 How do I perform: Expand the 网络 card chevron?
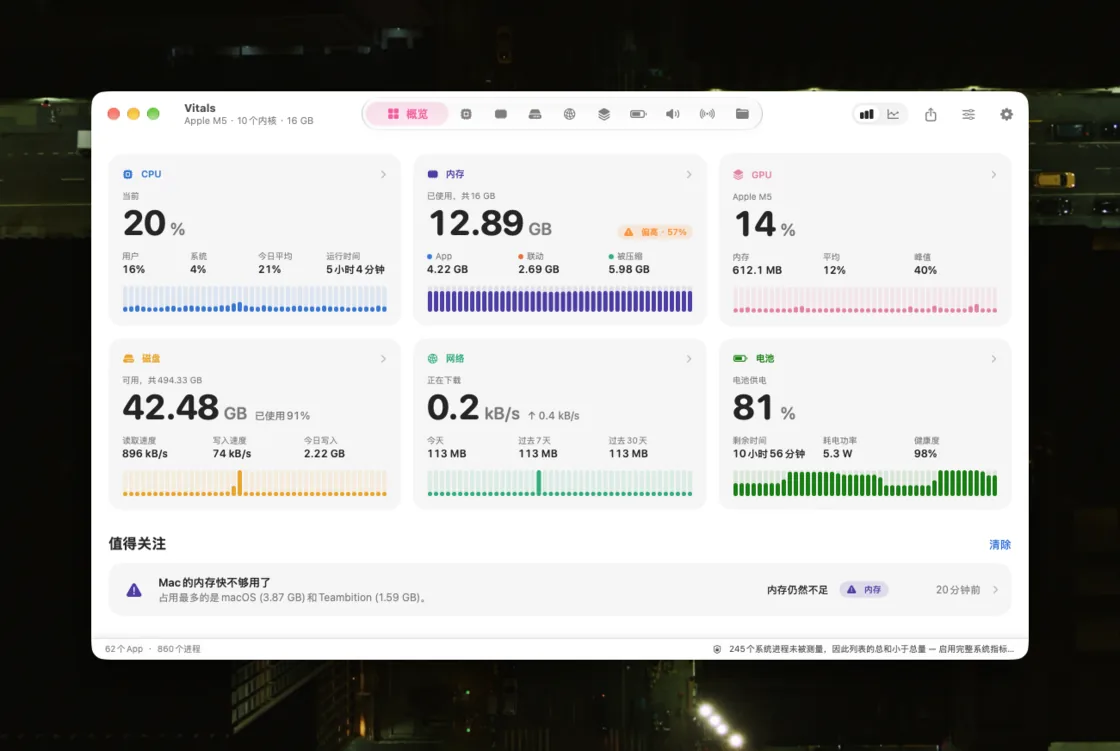[x=689, y=359]
